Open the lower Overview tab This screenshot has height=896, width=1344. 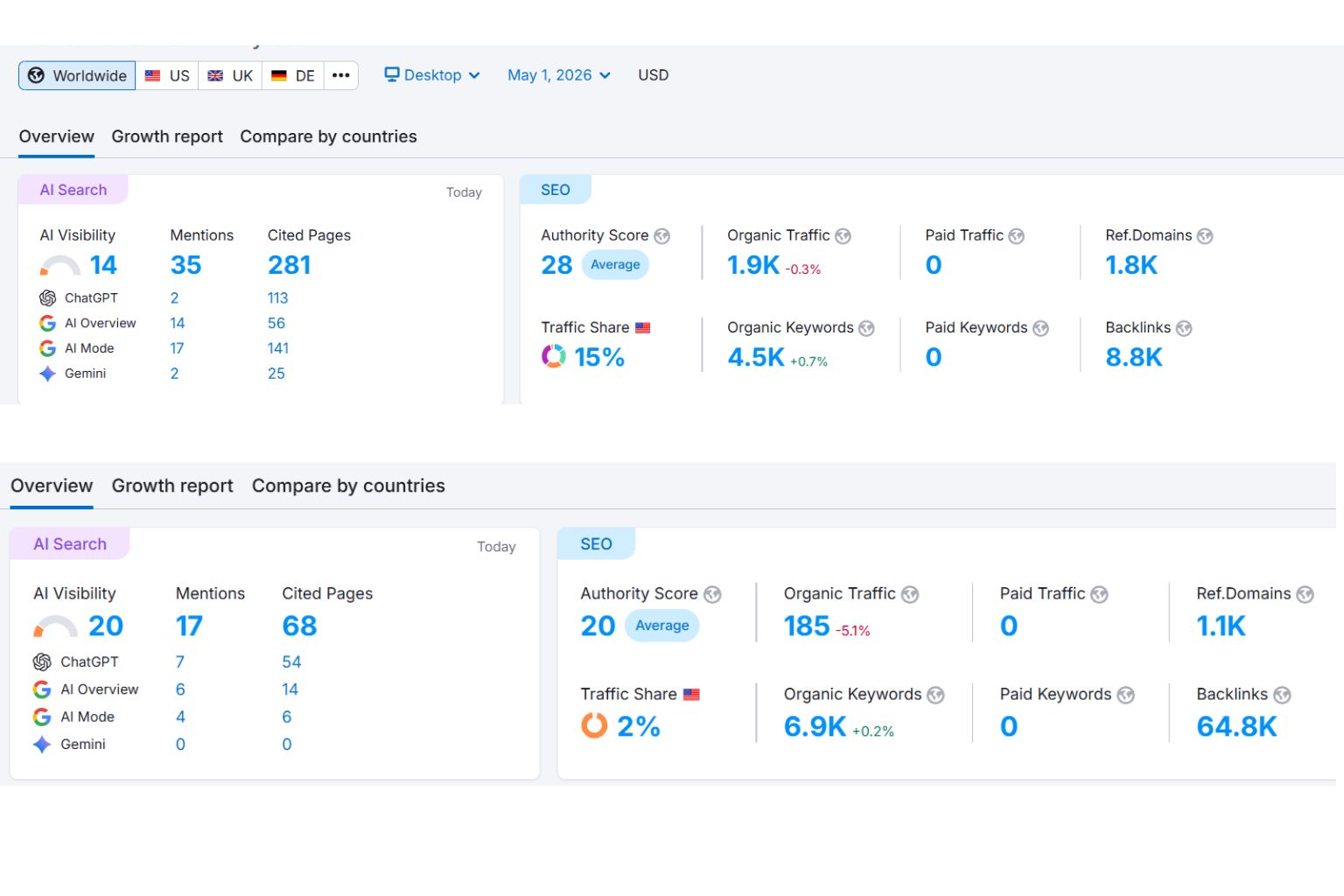pos(52,486)
